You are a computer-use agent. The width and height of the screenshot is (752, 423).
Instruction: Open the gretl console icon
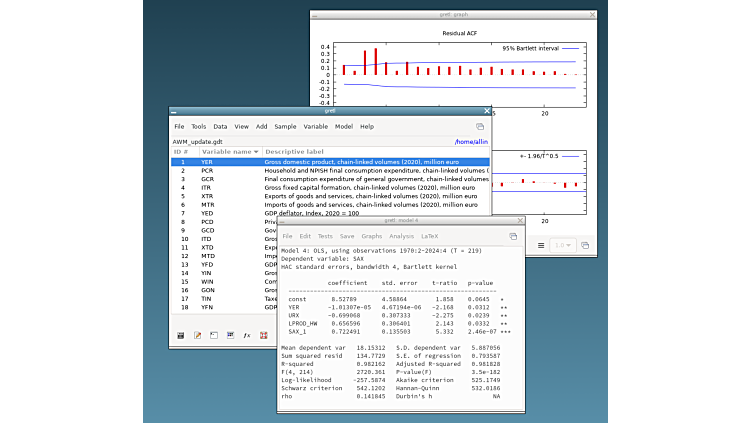(x=214, y=335)
